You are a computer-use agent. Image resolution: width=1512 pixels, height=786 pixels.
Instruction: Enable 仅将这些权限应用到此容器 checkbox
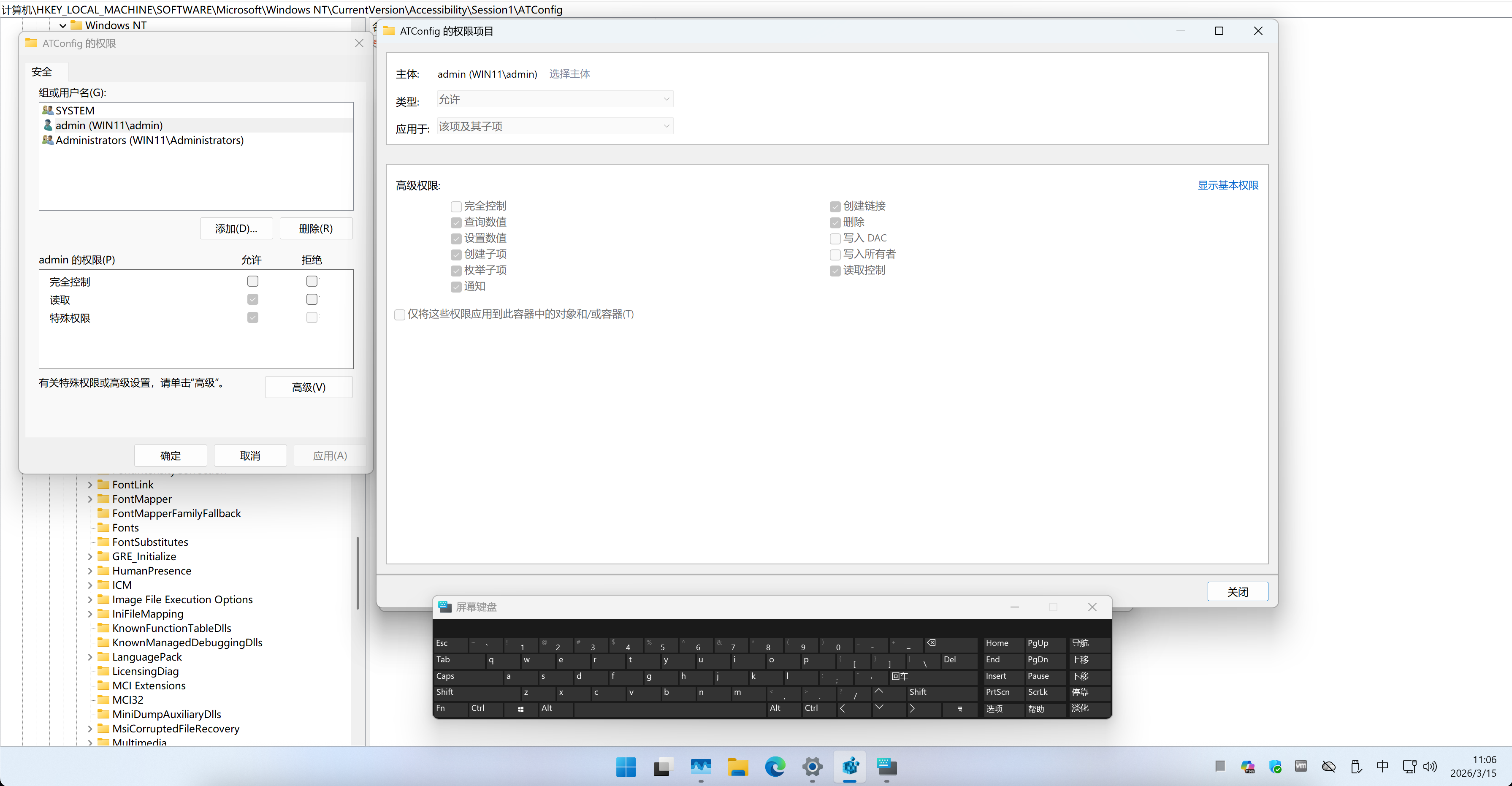(400, 314)
